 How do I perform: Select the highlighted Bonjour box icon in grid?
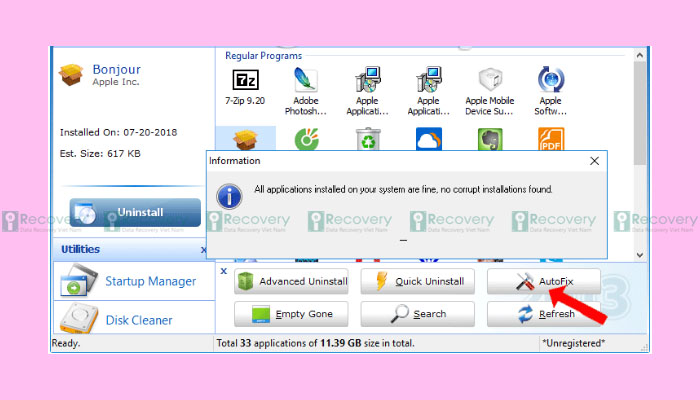[246, 139]
